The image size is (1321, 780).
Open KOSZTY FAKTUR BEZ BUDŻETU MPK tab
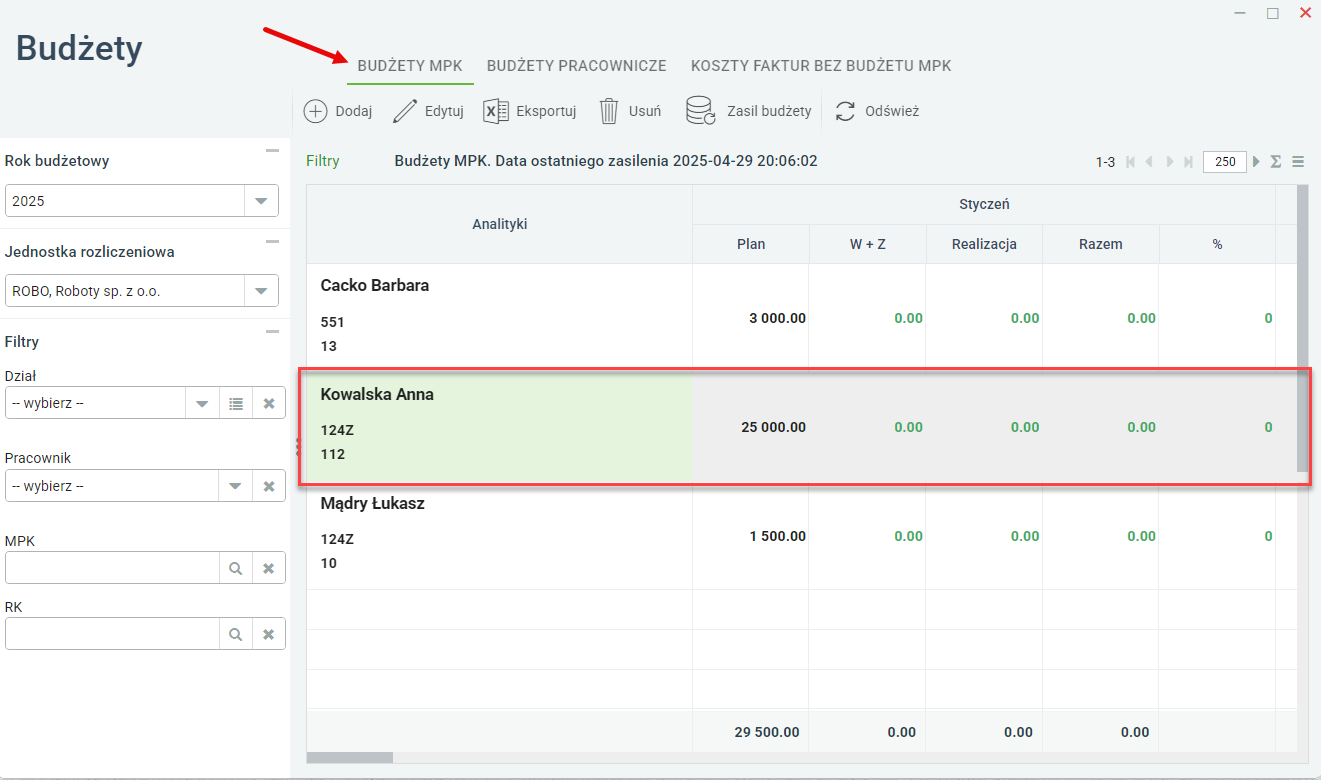pyautogui.click(x=821, y=66)
